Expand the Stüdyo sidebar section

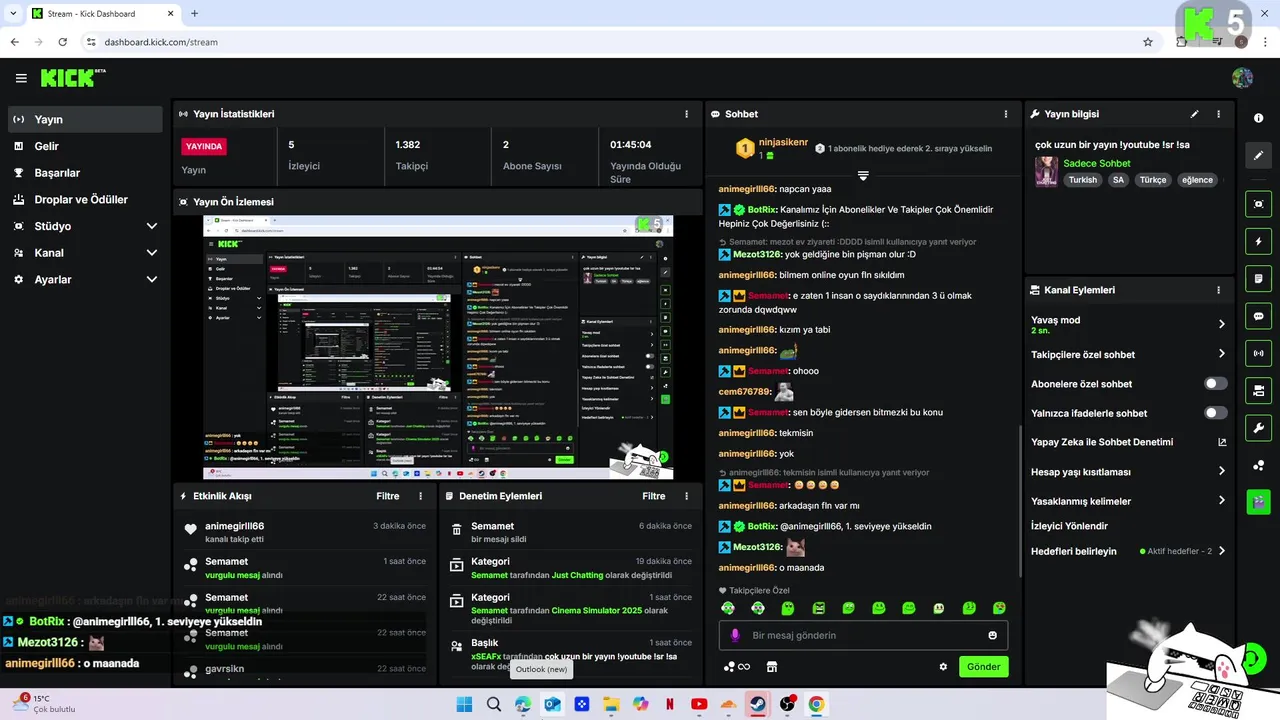(85, 226)
